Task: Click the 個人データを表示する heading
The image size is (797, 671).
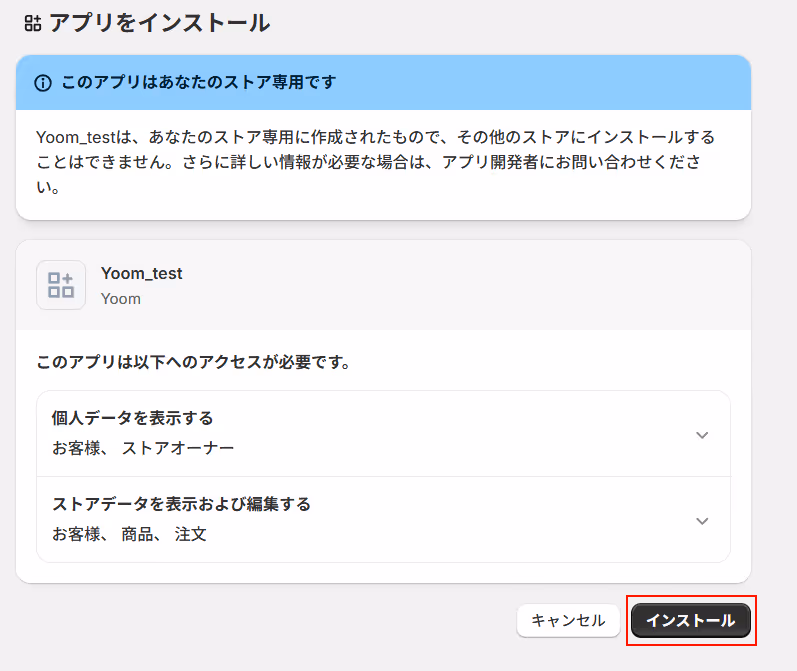Action: click(132, 418)
